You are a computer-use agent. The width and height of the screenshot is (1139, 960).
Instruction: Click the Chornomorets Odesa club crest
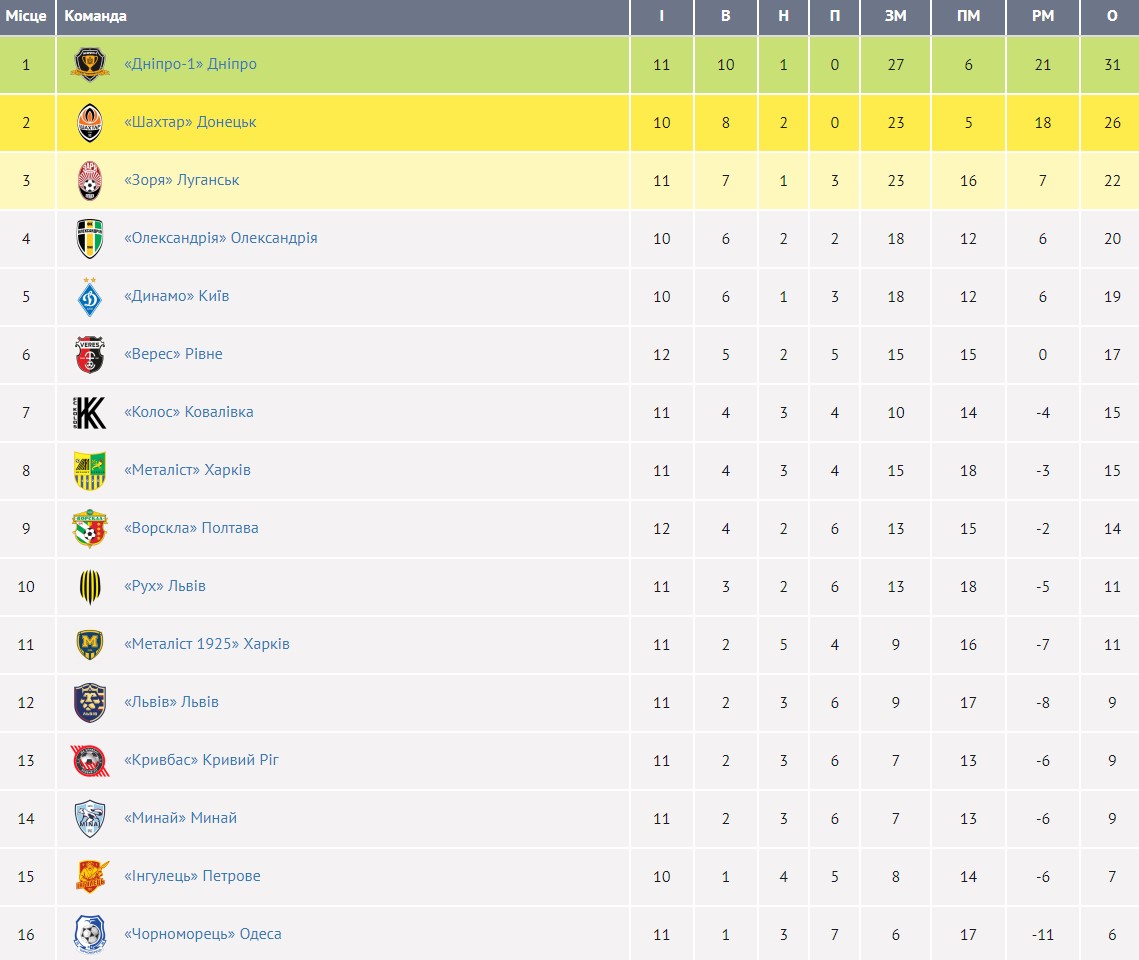click(90, 935)
